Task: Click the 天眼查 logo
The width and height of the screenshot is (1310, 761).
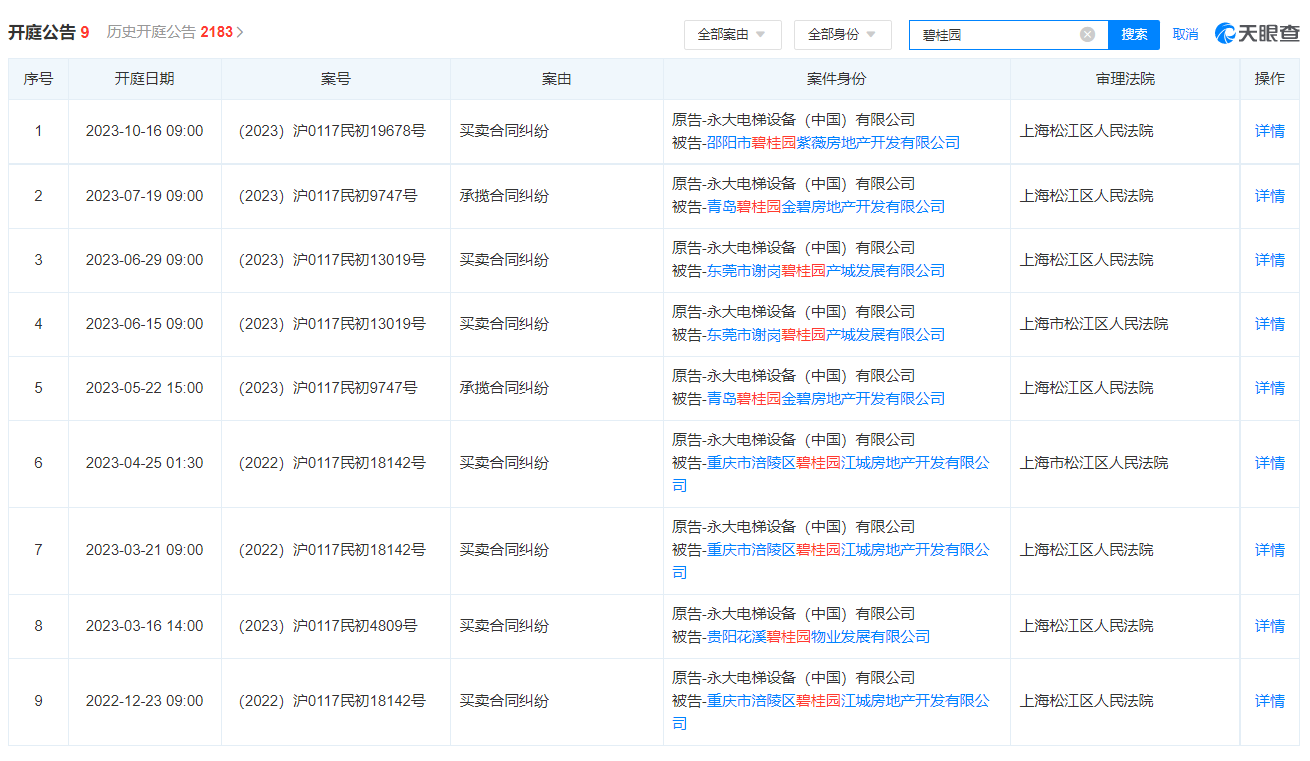Action: 1257,33
